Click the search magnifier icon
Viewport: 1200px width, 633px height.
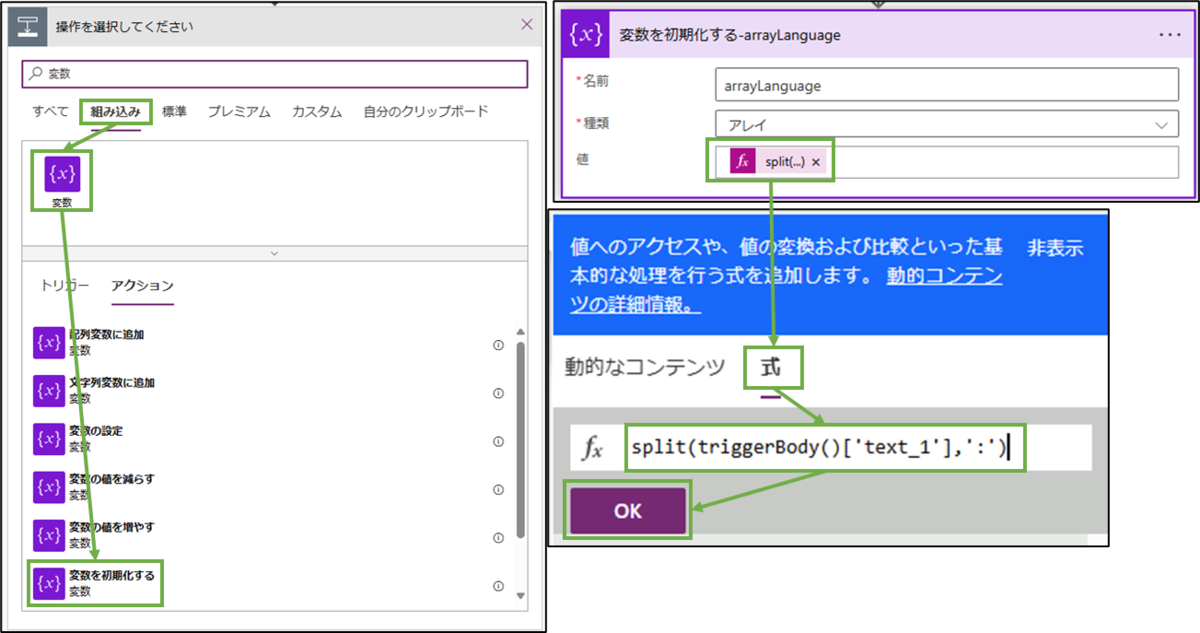36,74
